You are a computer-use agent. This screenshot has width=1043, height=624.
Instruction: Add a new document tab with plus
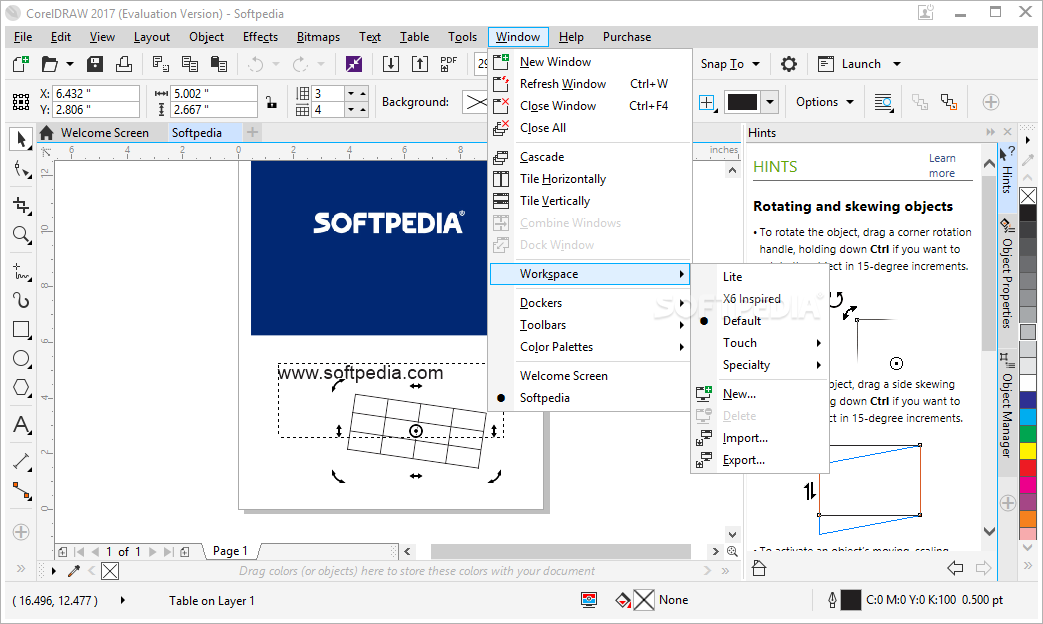[x=252, y=132]
